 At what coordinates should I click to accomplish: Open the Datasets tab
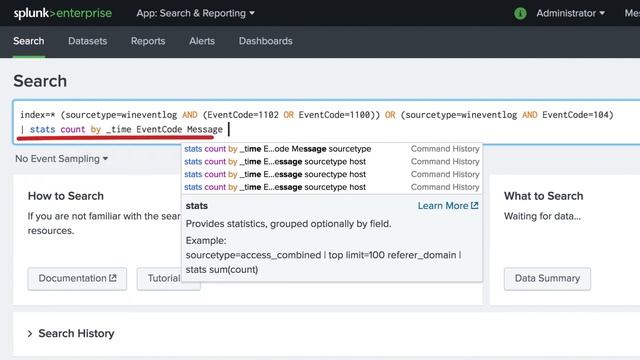87,41
